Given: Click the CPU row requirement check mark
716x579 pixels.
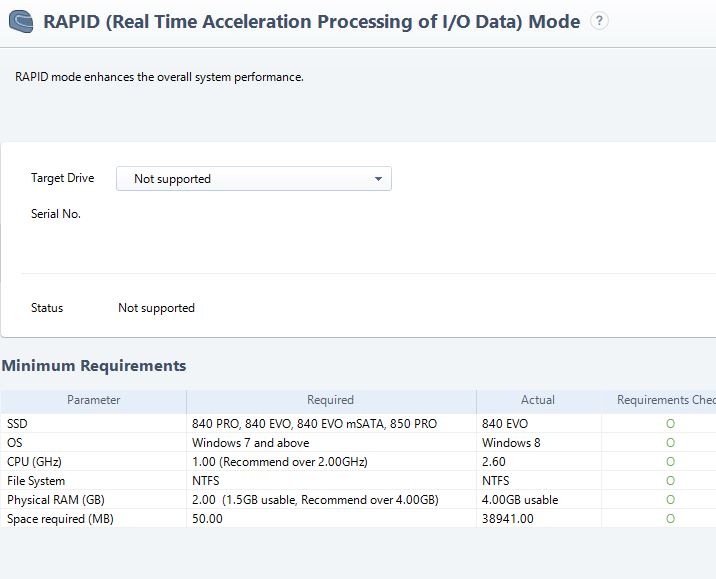Looking at the screenshot, I should pos(670,462).
